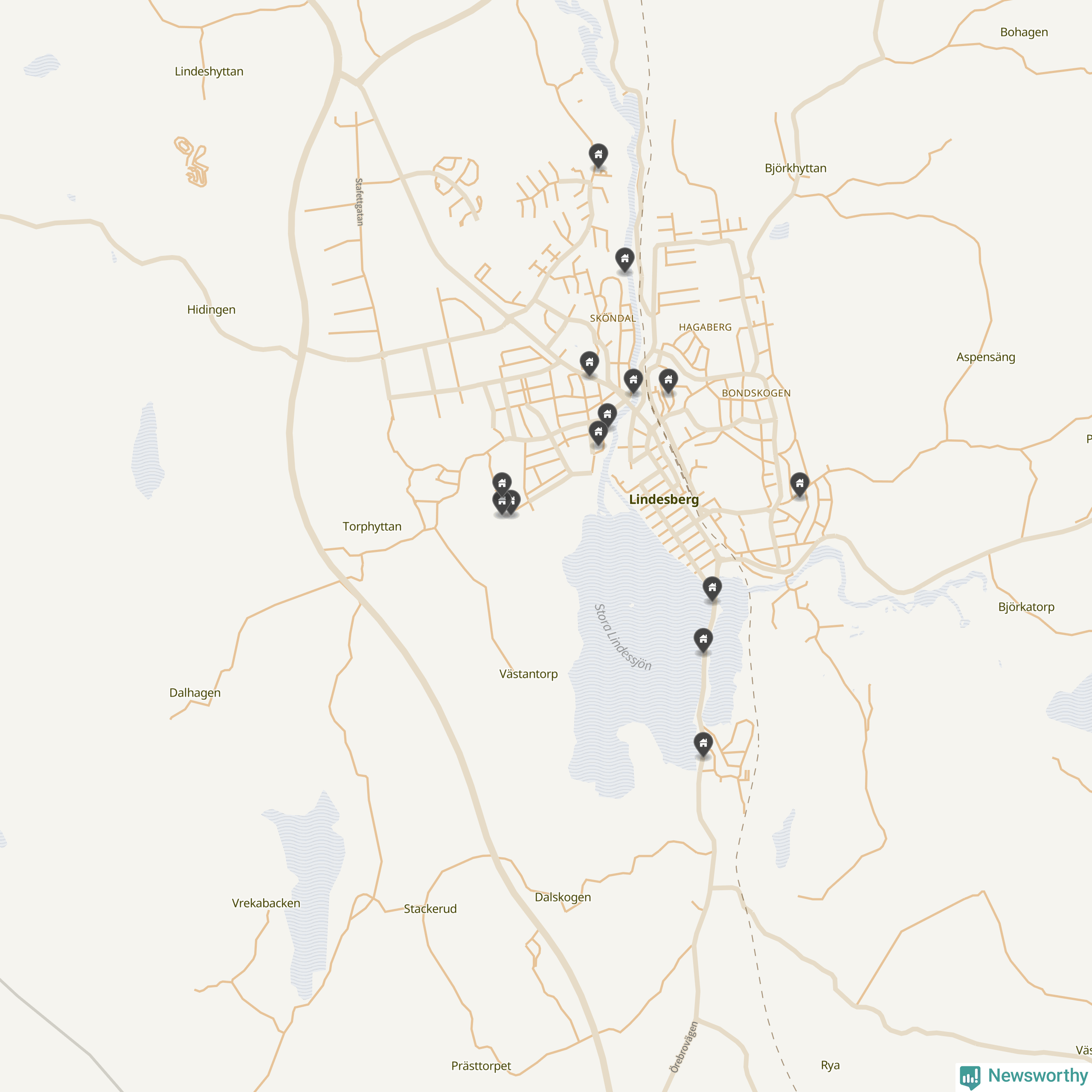
Task: Click the northernmost house marker near the river
Action: [x=598, y=155]
